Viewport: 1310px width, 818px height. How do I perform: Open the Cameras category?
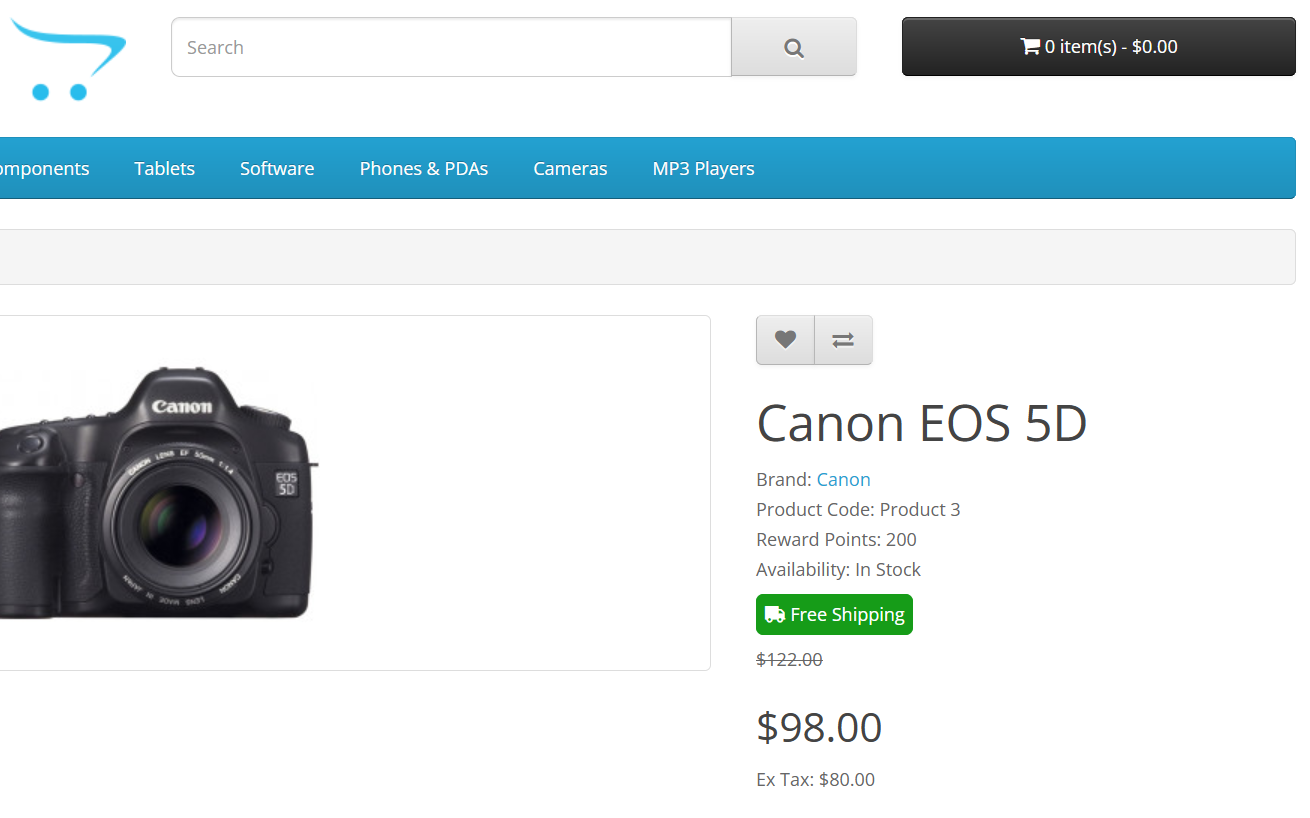570,168
